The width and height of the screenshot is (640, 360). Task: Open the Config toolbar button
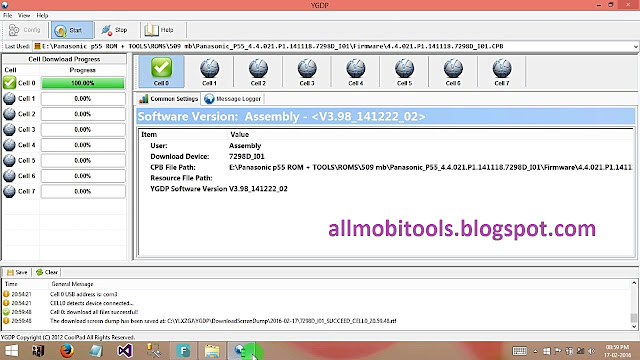tap(24, 30)
